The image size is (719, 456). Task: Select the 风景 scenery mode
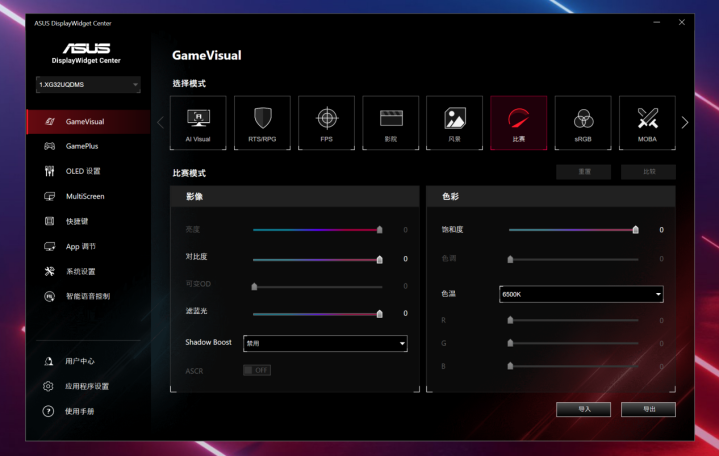454,122
